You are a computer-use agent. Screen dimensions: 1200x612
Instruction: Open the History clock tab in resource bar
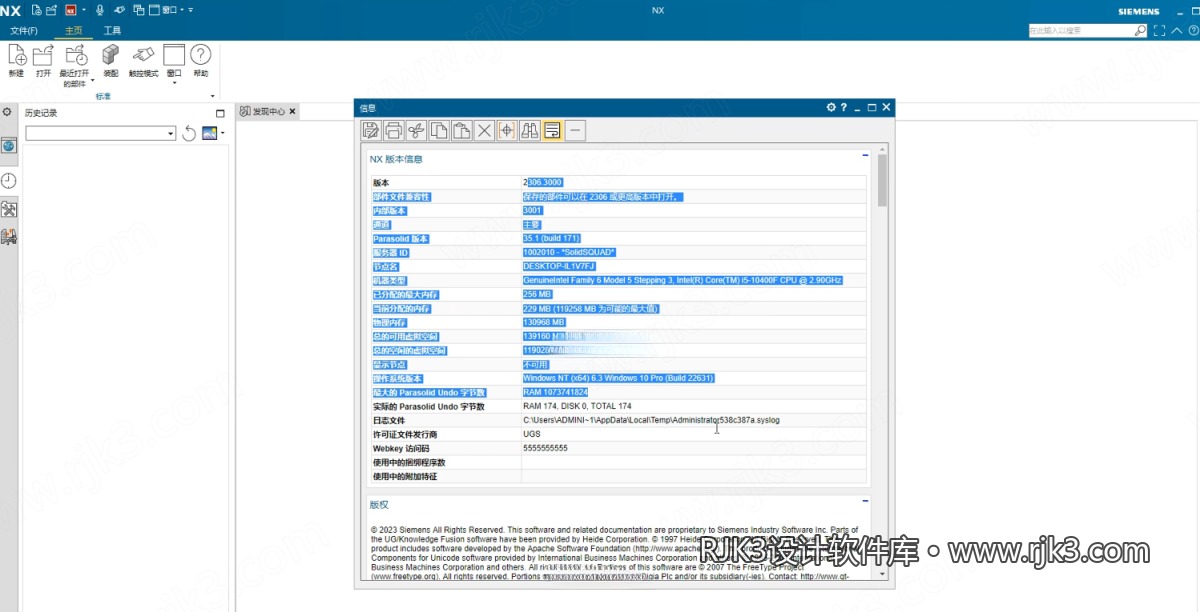(x=8, y=180)
